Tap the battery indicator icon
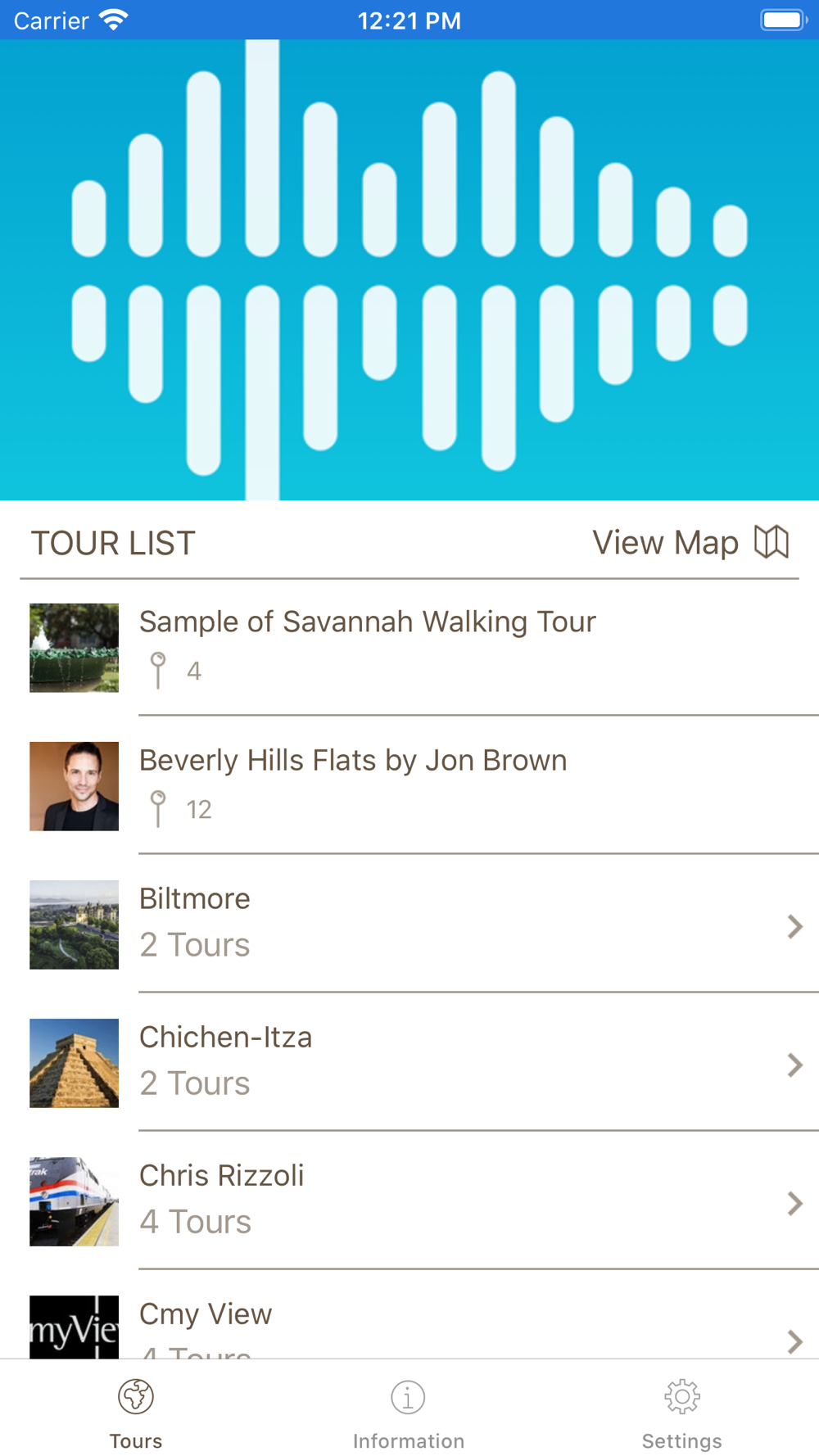Screen dimensions: 819x1456 point(783,20)
